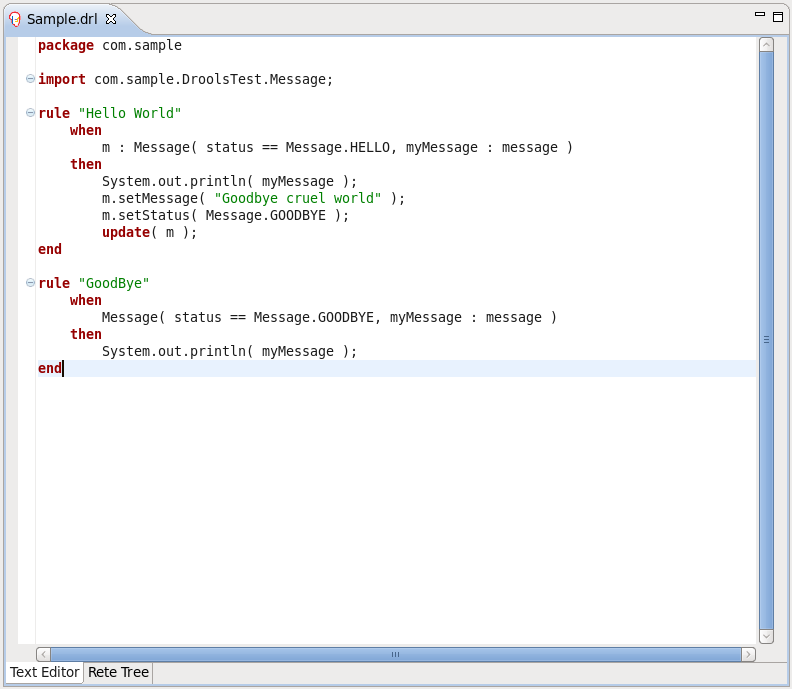The height and width of the screenshot is (689, 792).
Task: Click the "then" keyword in GoodBye rule
Action: [86, 334]
